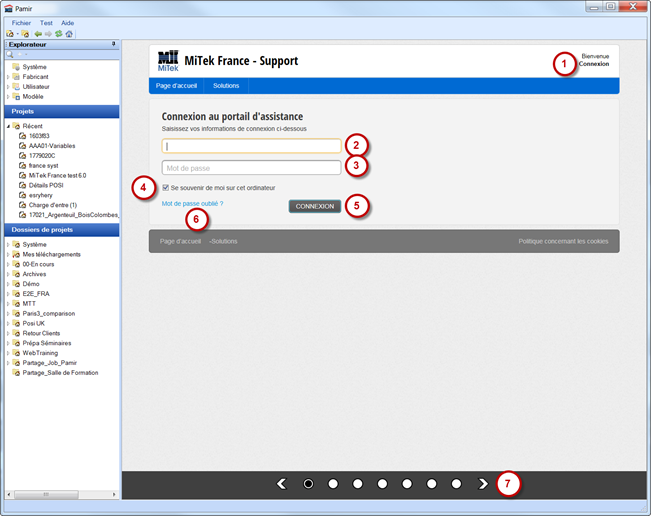Viewport: 651px width, 516px height.
Task: Select Charge d'entre (1) project
Action: coord(53,205)
